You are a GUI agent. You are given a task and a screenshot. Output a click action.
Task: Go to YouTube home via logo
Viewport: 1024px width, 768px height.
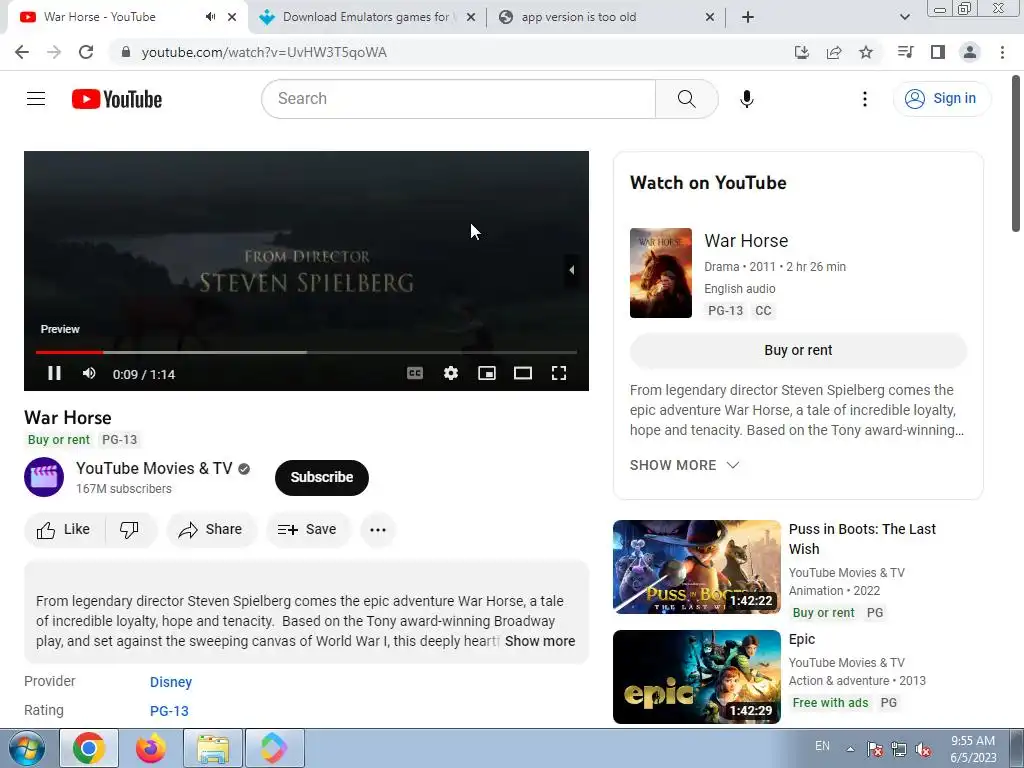[x=117, y=99]
